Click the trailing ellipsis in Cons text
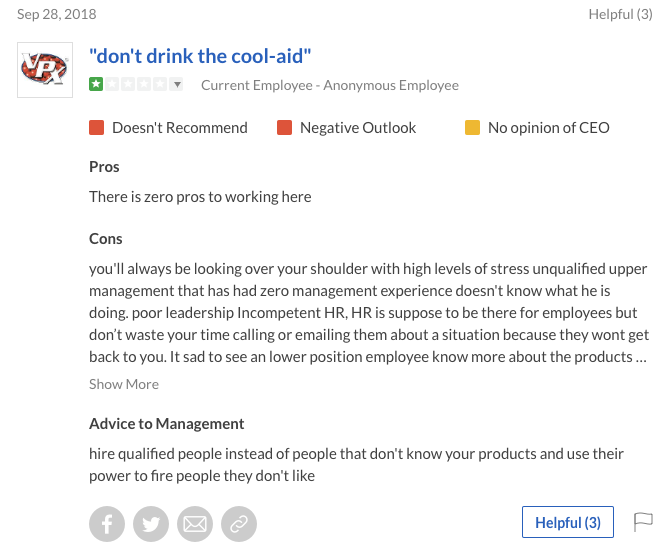 [641, 358]
